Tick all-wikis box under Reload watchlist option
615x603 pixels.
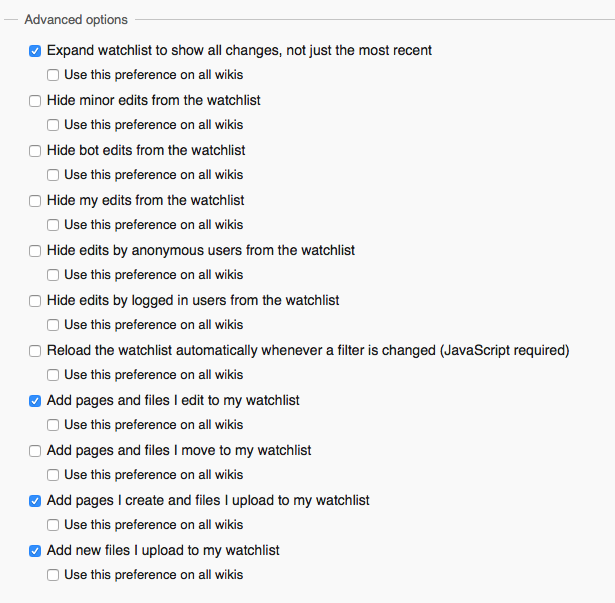pos(53,375)
